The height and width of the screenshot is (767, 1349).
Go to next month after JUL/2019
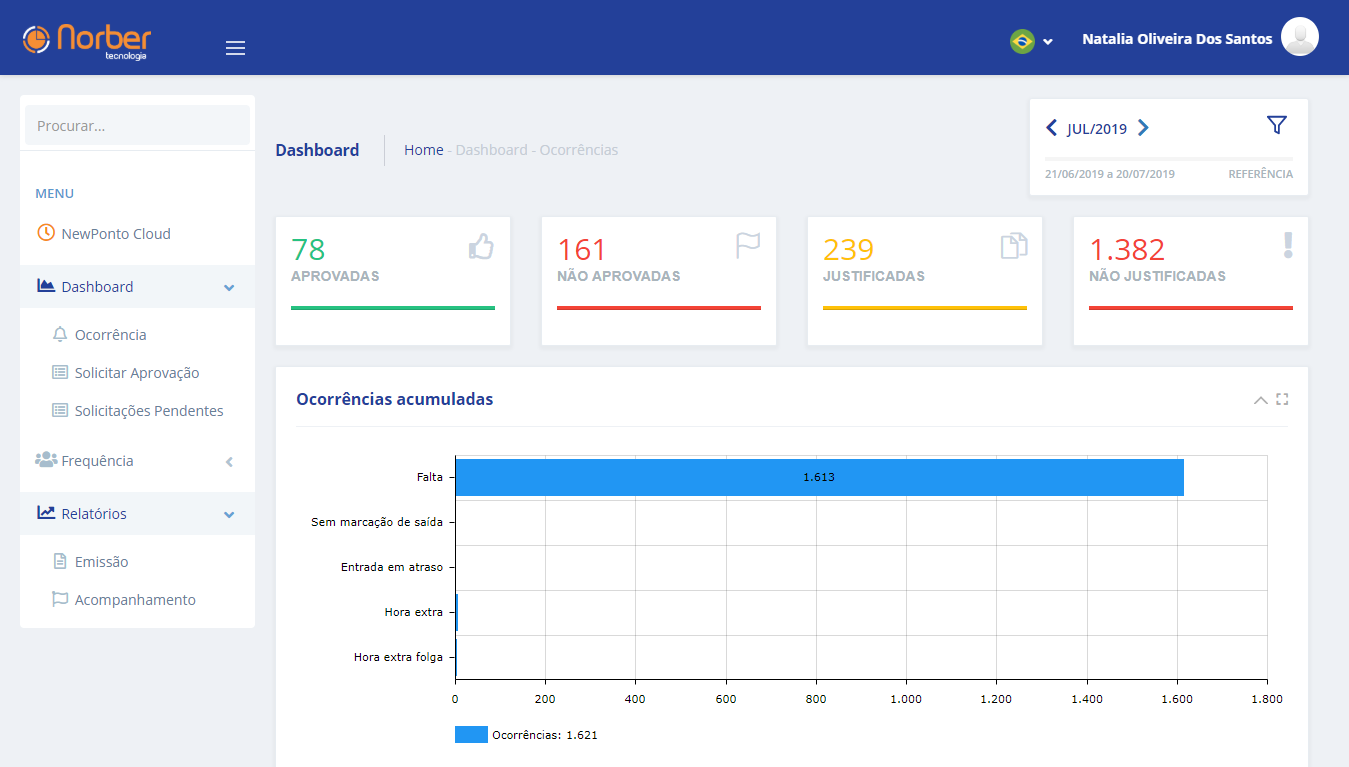(x=1143, y=128)
